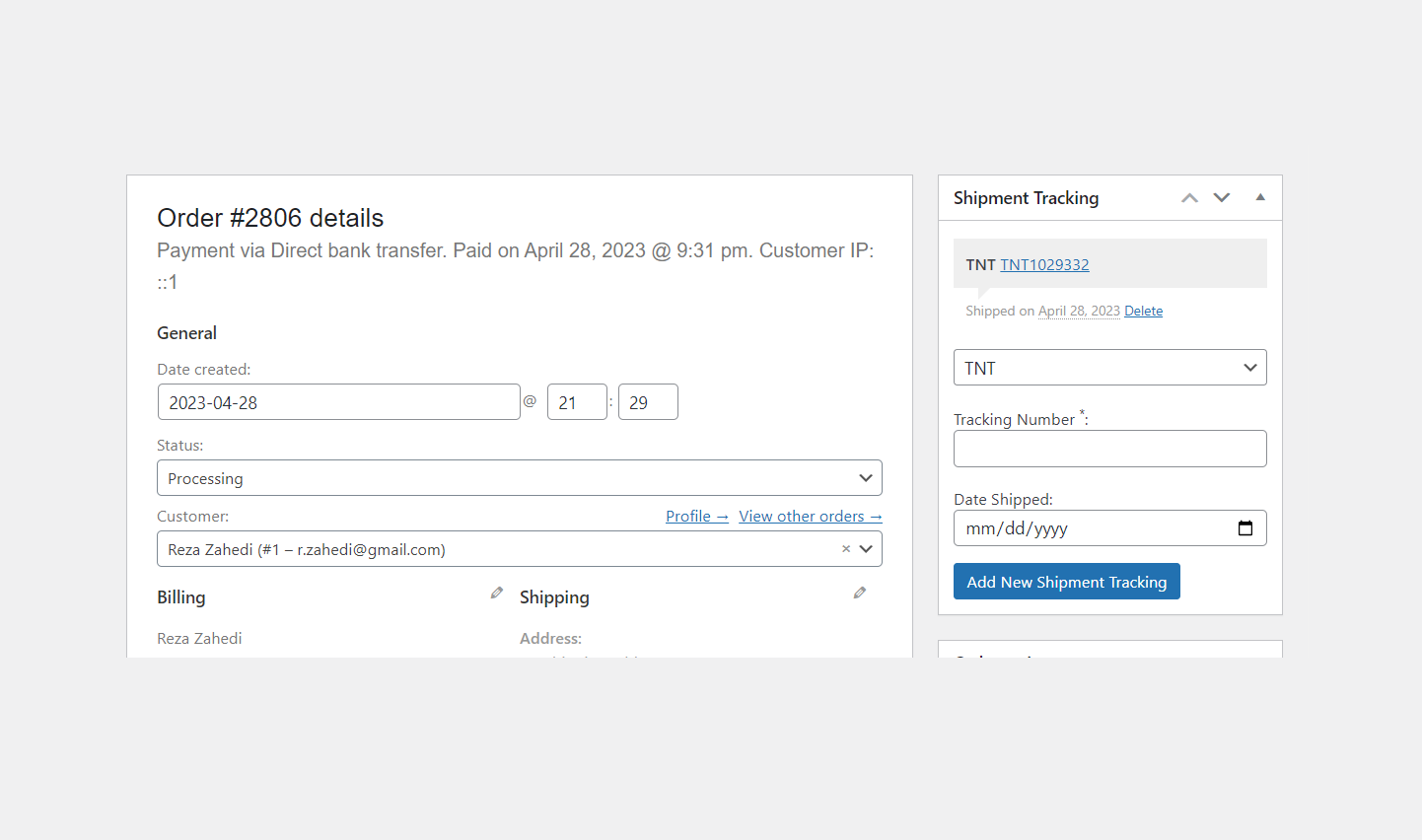The width and height of the screenshot is (1422, 840).
Task: Collapse the Shipment Tracking panel
Action: (1260, 197)
